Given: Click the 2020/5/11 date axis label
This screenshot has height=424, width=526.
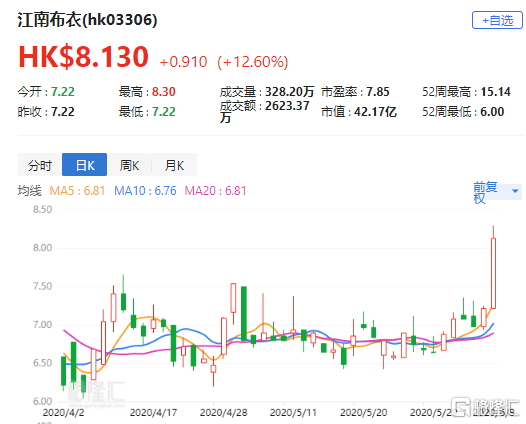Looking at the screenshot, I should (x=293, y=413).
